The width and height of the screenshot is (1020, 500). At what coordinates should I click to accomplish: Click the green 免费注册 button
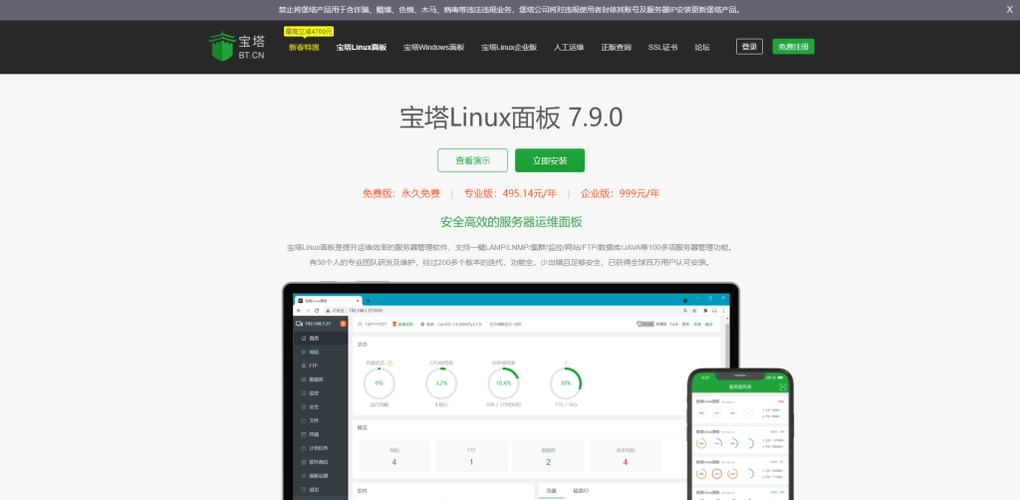[x=794, y=47]
